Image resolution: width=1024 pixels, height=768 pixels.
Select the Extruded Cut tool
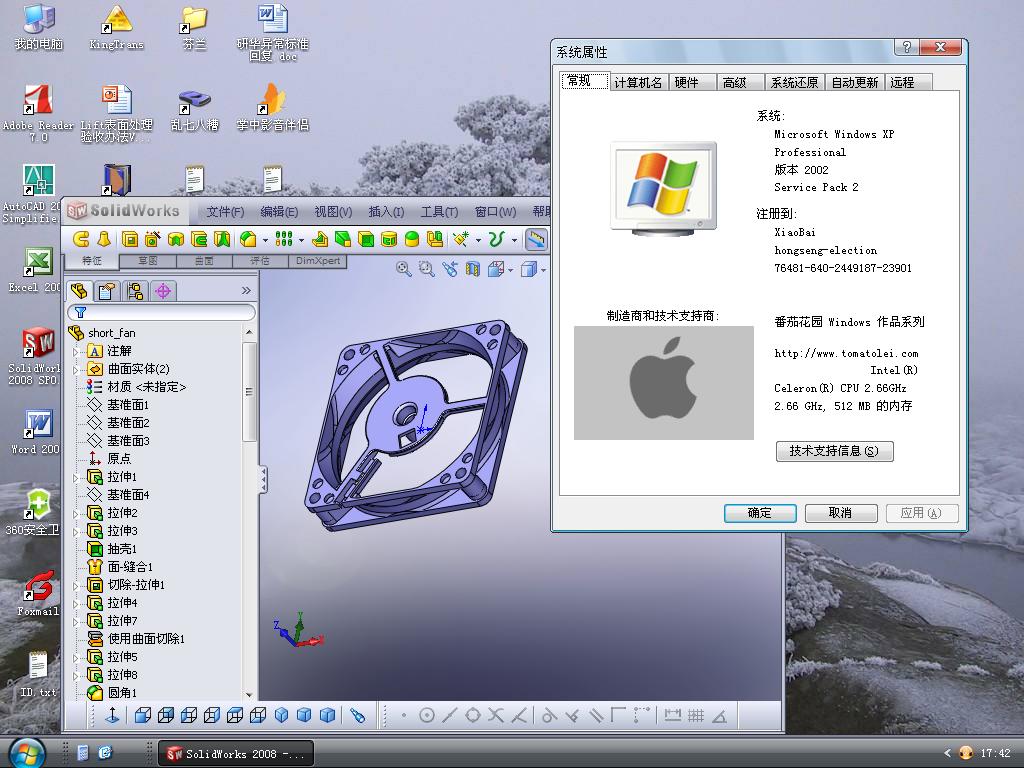click(129, 240)
